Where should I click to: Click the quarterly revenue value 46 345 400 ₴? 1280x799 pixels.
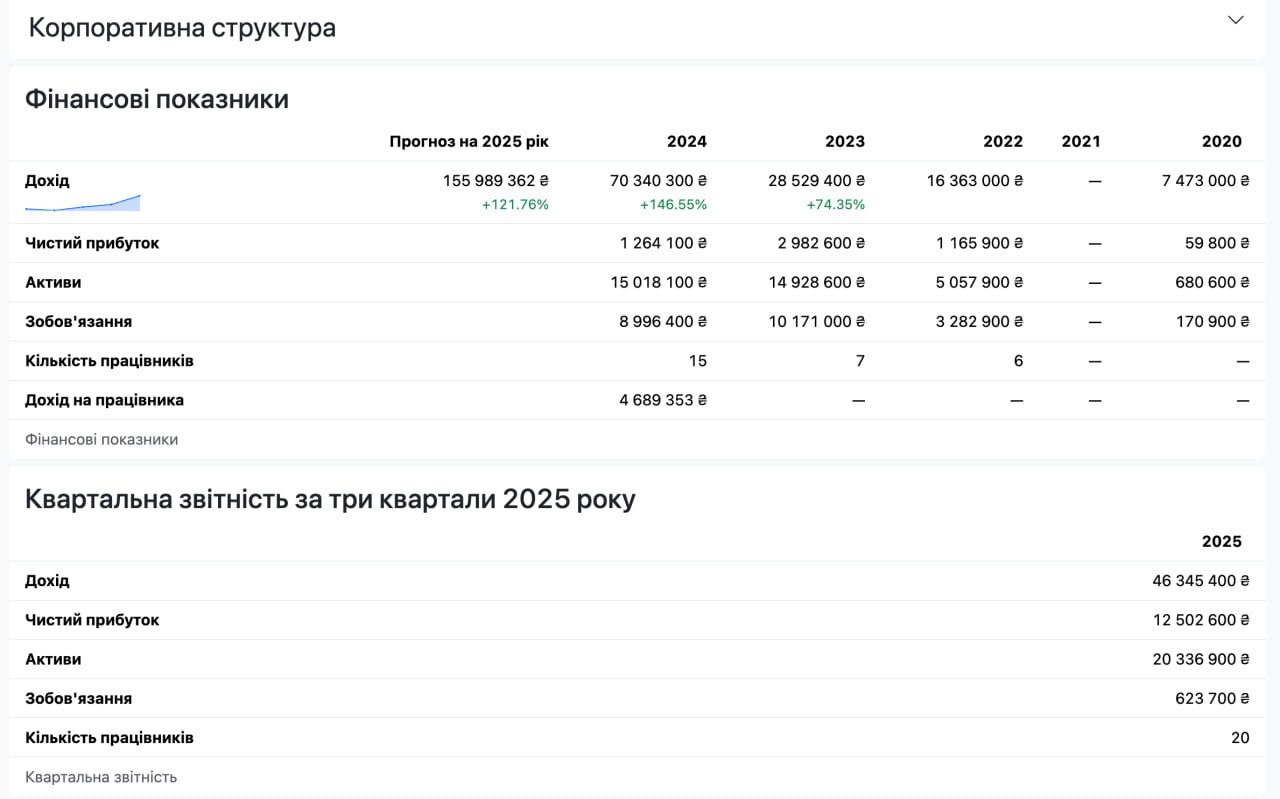tap(1201, 581)
